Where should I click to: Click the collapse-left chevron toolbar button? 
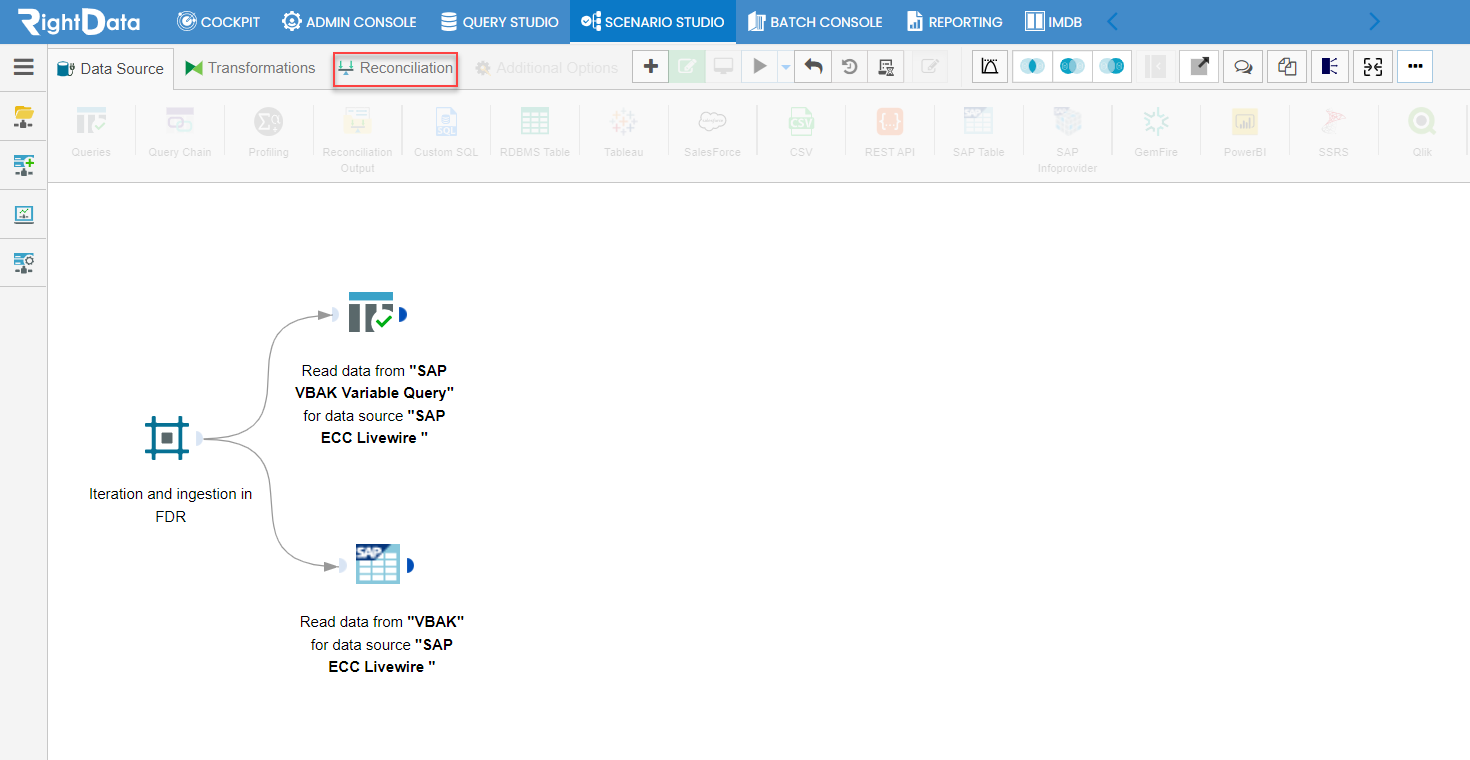(1155, 67)
